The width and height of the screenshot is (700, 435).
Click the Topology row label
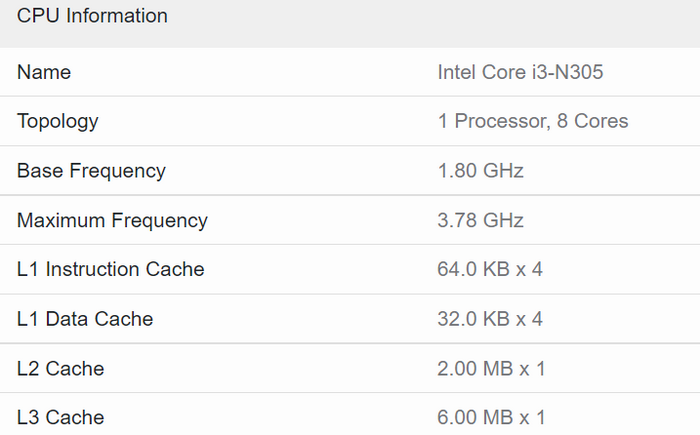click(x=58, y=121)
